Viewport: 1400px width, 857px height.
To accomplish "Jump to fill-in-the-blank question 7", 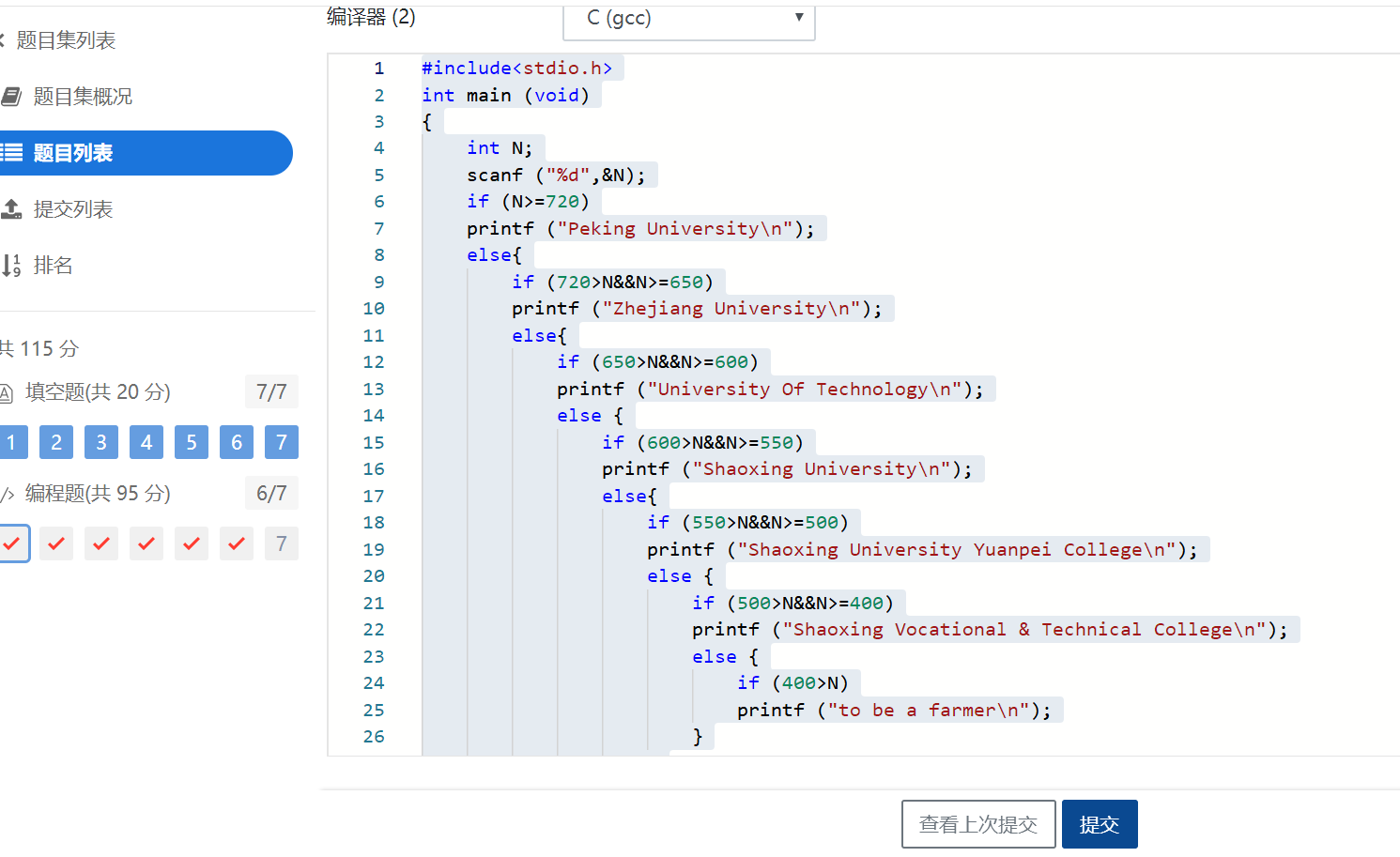I will coord(282,442).
